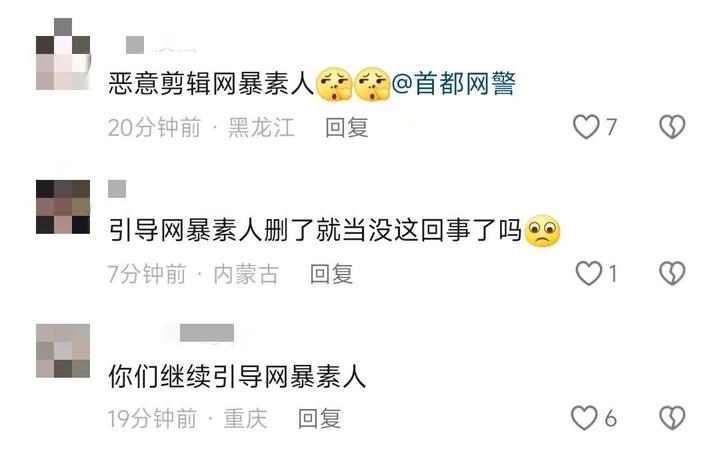
Task: Like the 重庆 comment showing 6 likes
Action: (585, 418)
